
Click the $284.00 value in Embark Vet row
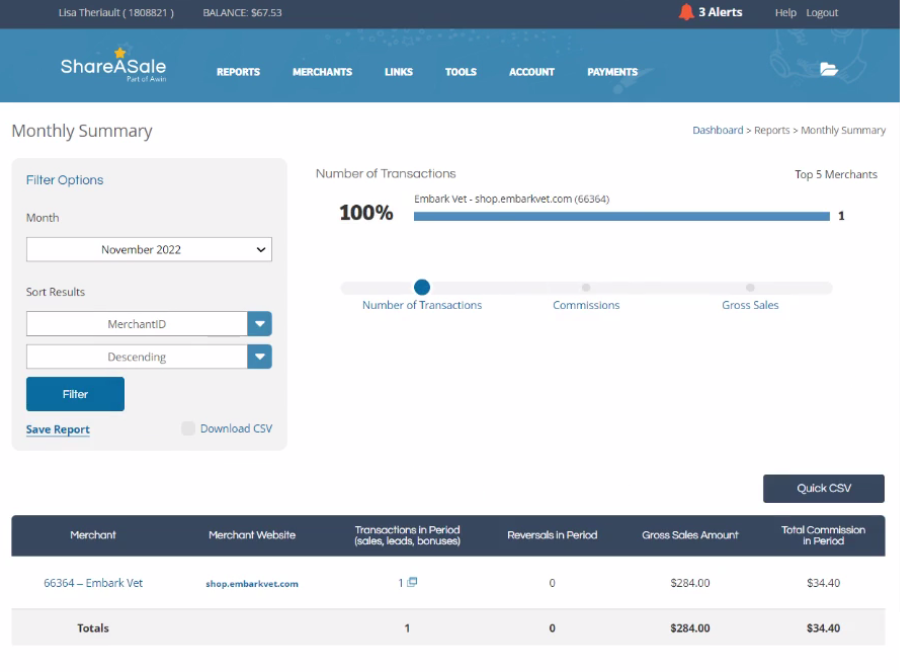coord(690,583)
